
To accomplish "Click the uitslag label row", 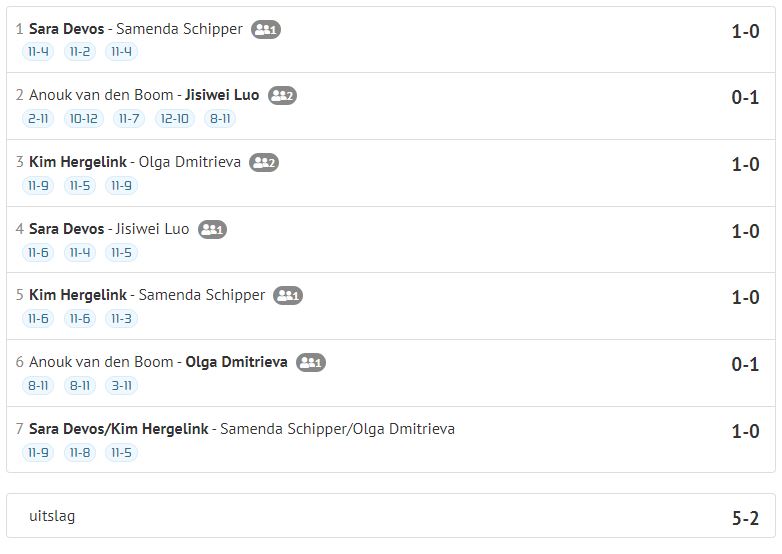I will coord(391,516).
